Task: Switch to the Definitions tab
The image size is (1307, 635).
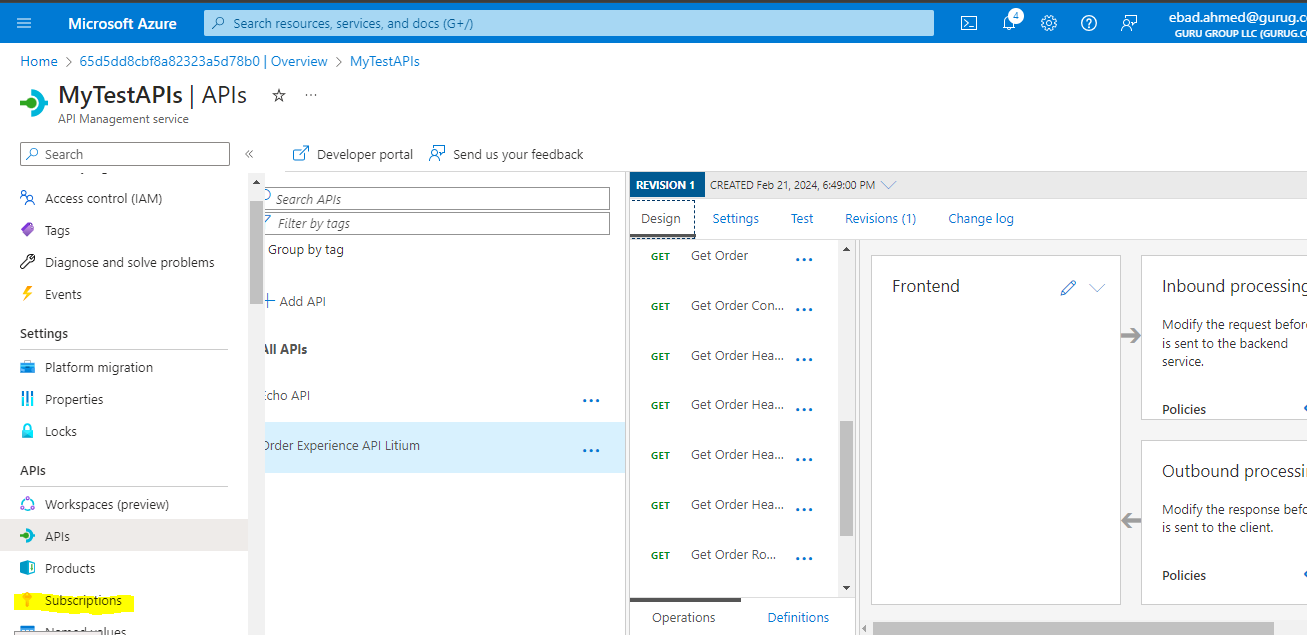Action: (798, 618)
